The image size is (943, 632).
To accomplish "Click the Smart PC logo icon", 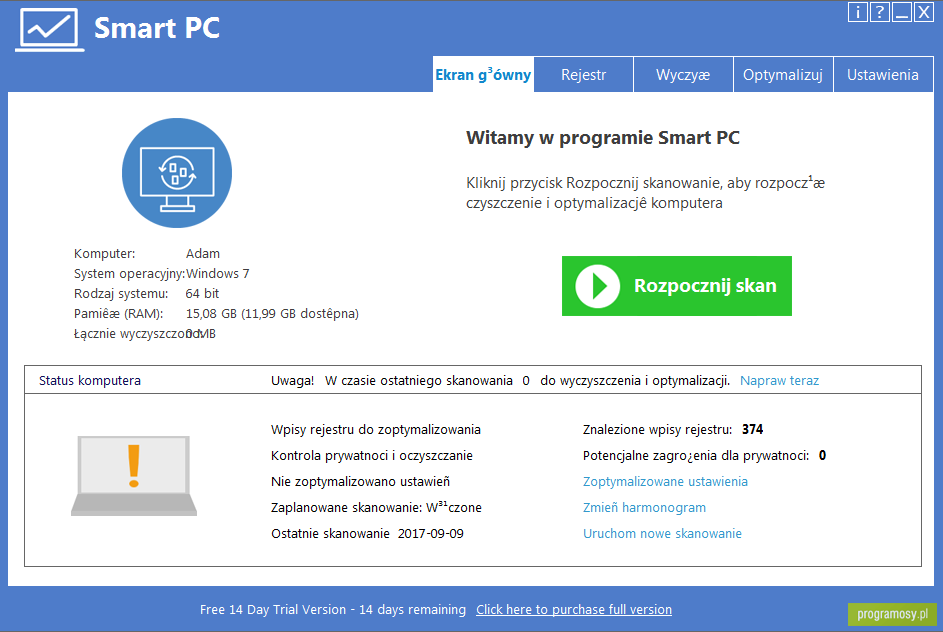I will [x=49, y=29].
